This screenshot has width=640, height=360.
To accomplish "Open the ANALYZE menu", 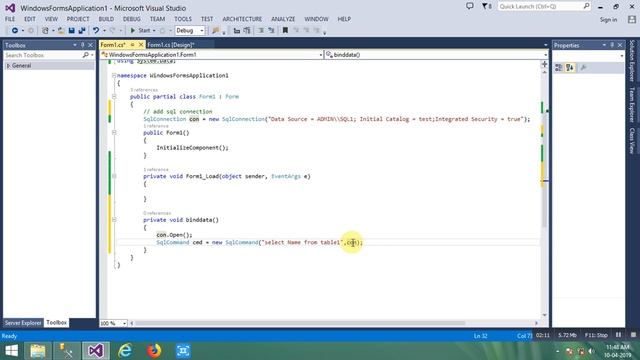I will tap(283, 19).
